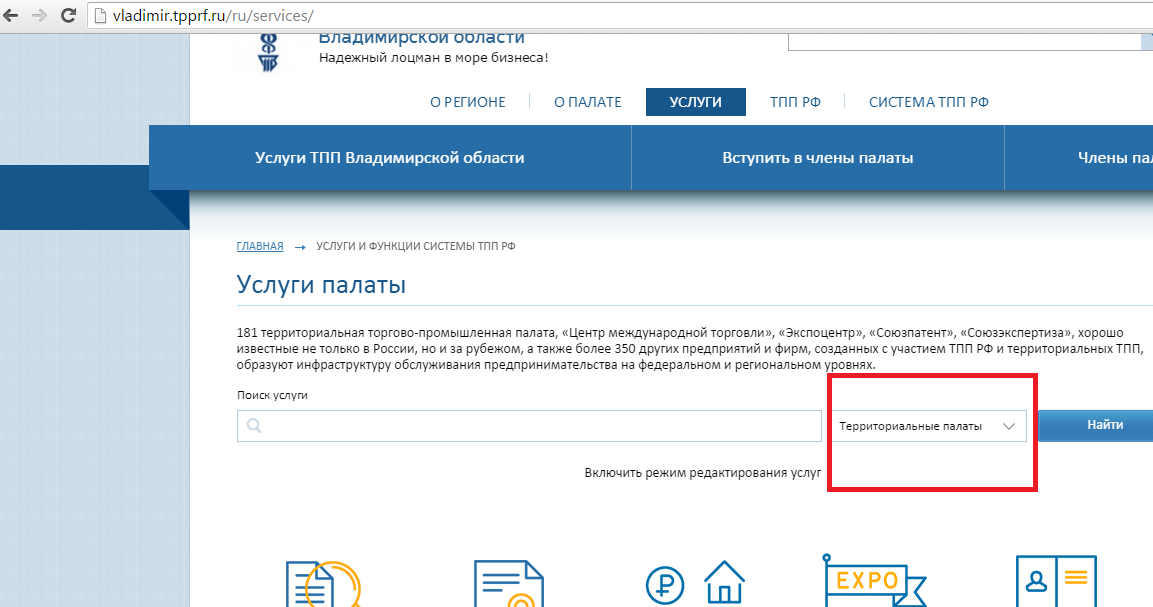Open СИСТЕМА ТПП РФ menu
The image size is (1153, 607).
pyautogui.click(x=929, y=102)
